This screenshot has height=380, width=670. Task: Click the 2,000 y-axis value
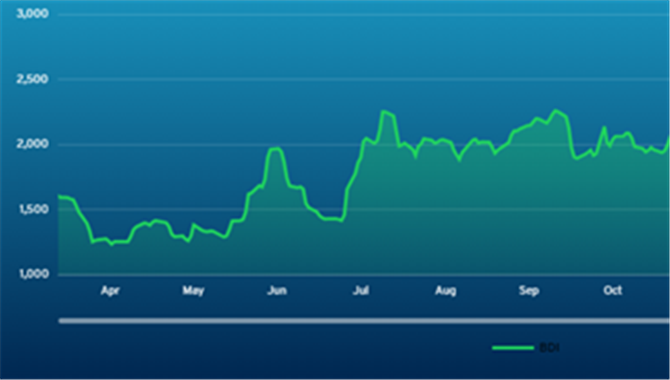[32, 144]
